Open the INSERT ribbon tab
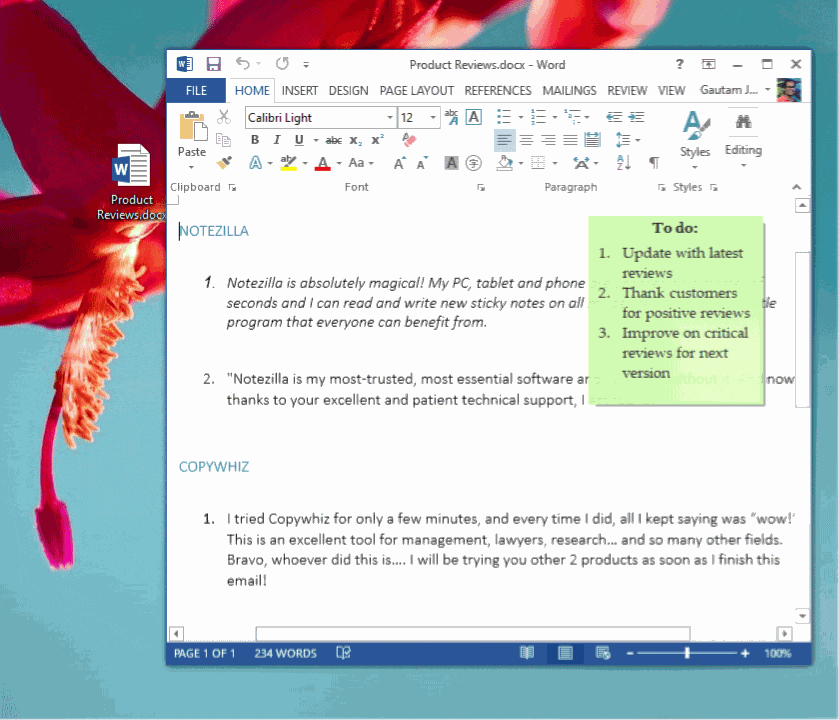 300,90
